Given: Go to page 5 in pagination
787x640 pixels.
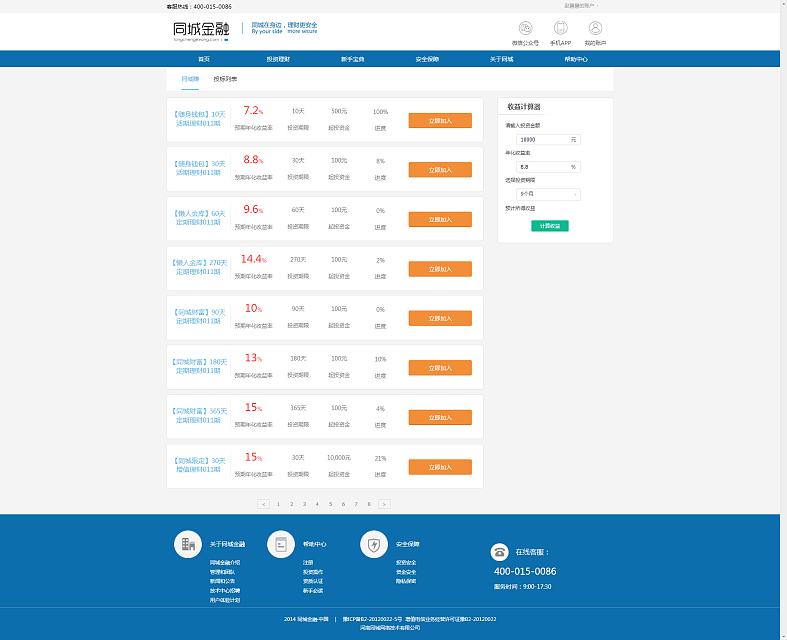Looking at the screenshot, I should click(x=330, y=504).
